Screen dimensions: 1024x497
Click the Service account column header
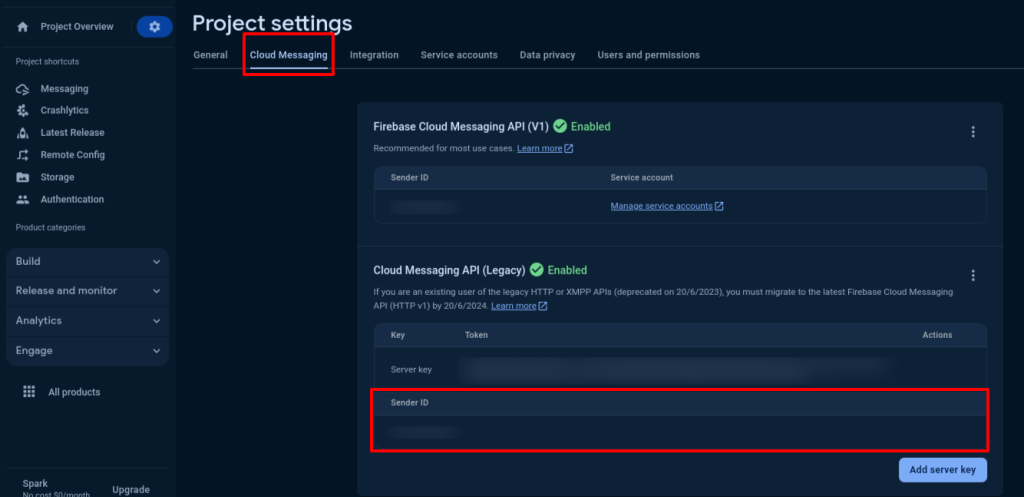[x=641, y=178]
